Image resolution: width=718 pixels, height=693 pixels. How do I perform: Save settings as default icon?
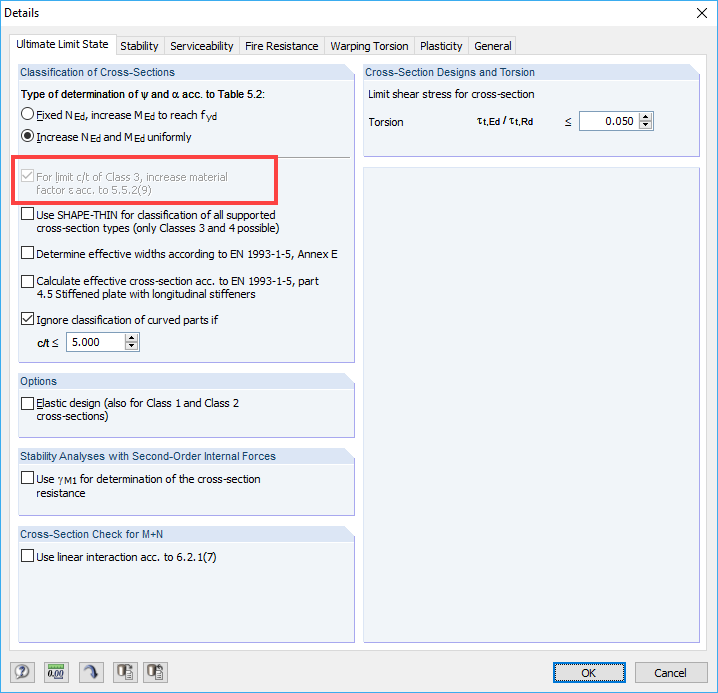point(125,672)
